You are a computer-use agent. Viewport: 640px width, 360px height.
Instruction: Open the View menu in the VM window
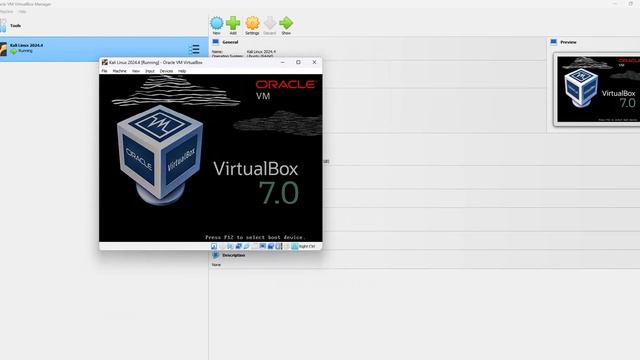[x=136, y=71]
